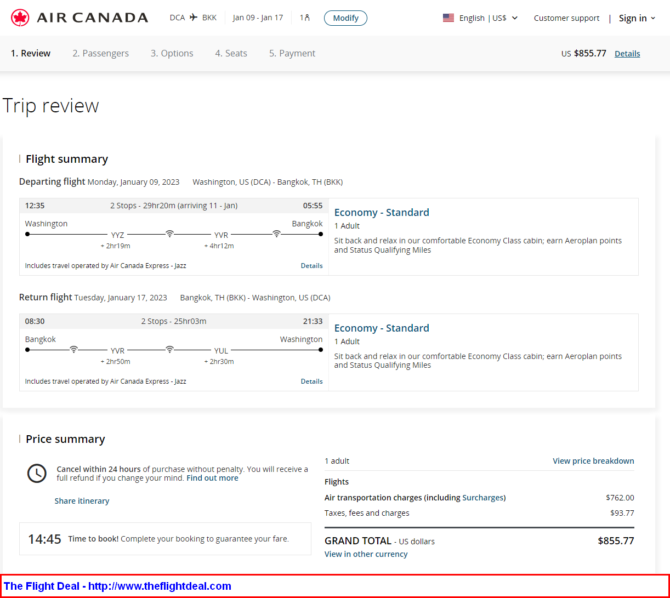Click '2 Stops - 25hr03m' return duration
Viewport: 670px width, 598px height.
[174, 321]
